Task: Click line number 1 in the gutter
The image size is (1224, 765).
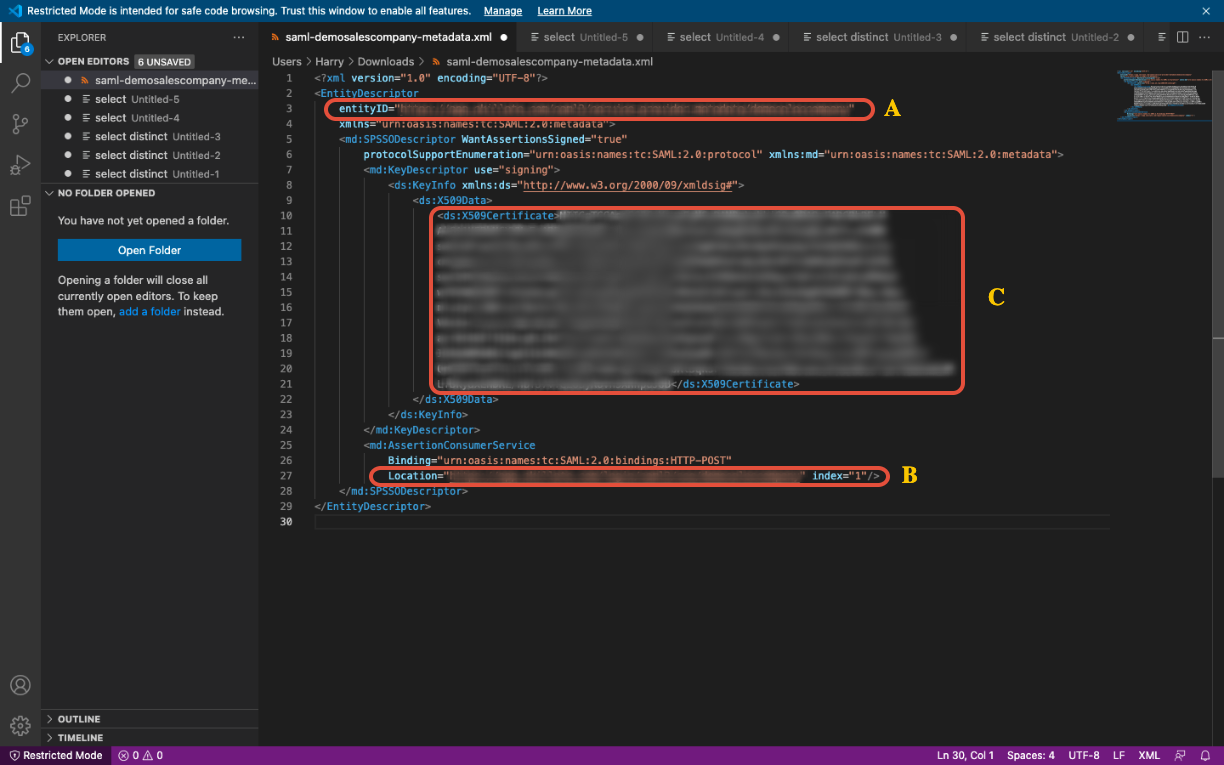Action: tap(289, 77)
